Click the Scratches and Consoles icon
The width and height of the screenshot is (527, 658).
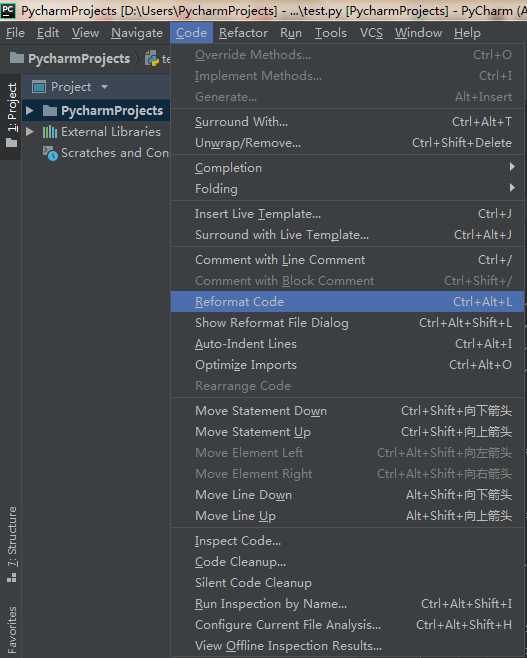click(50, 153)
